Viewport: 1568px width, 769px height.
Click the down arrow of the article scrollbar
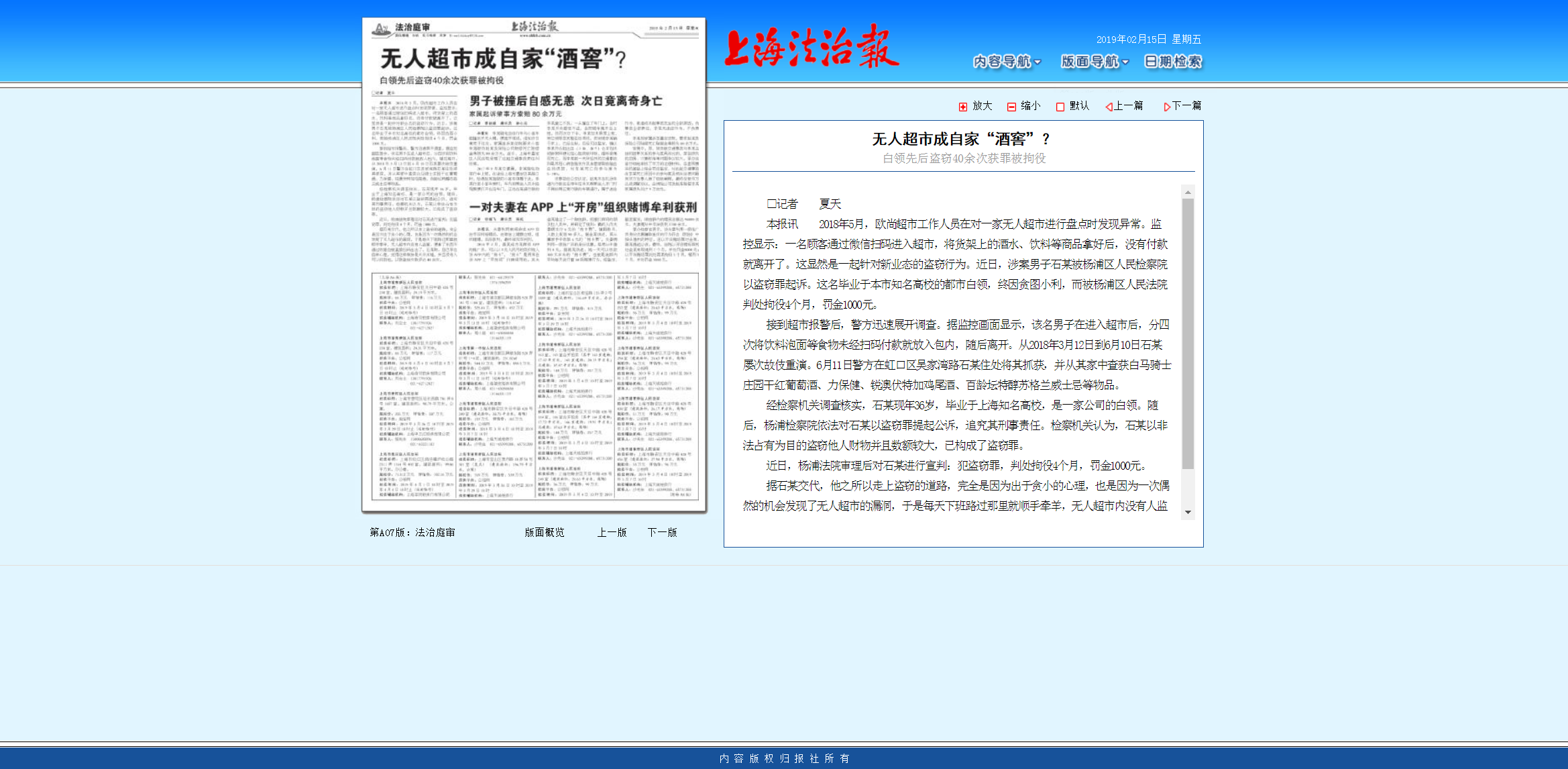point(1188,513)
